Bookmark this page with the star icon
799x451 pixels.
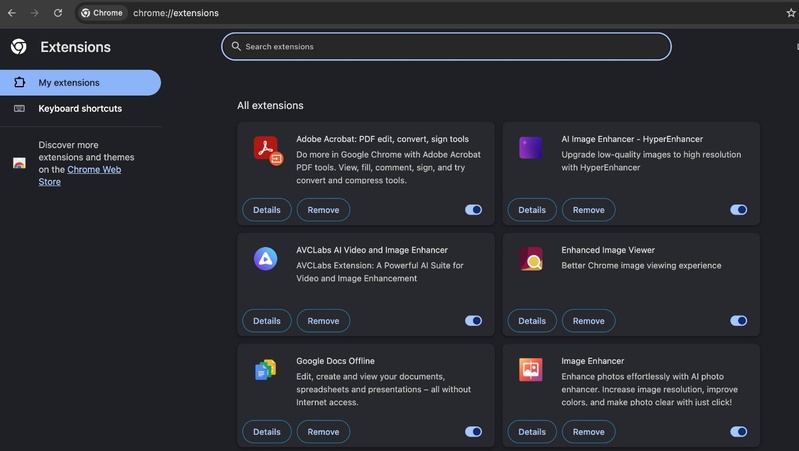coord(791,13)
